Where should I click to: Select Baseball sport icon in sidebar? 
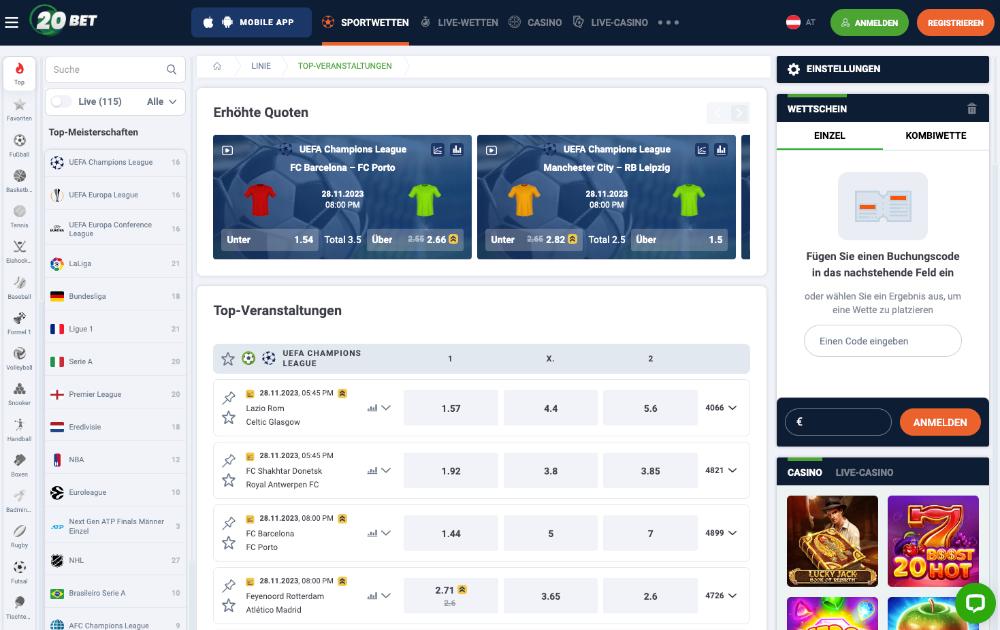pos(19,287)
